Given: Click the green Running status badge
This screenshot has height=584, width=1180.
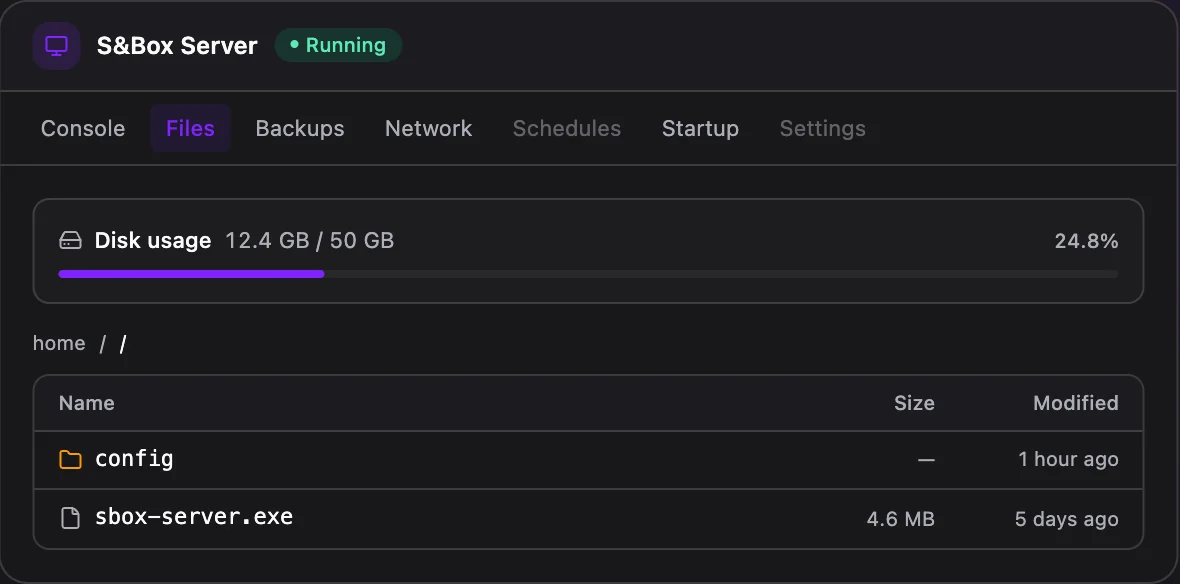Looking at the screenshot, I should (x=338, y=45).
